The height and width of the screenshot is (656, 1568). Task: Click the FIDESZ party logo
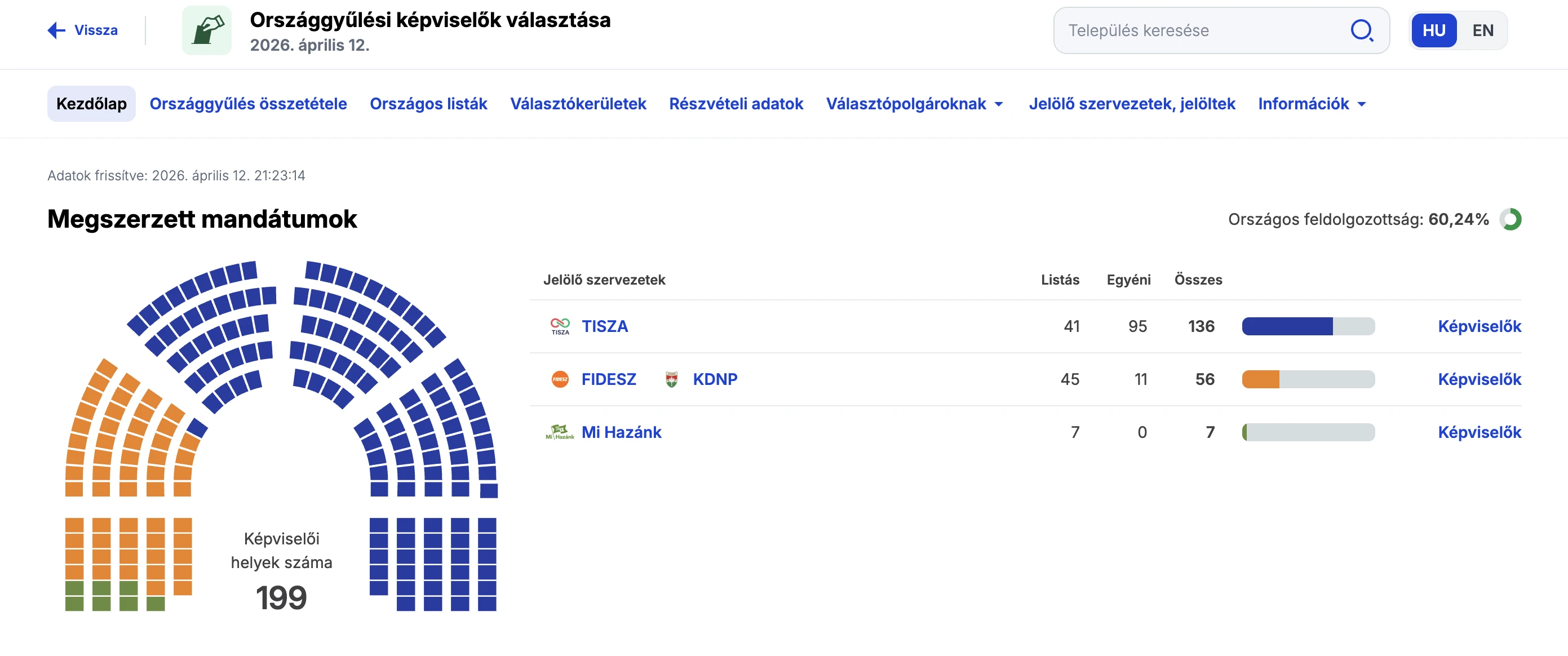[560, 379]
